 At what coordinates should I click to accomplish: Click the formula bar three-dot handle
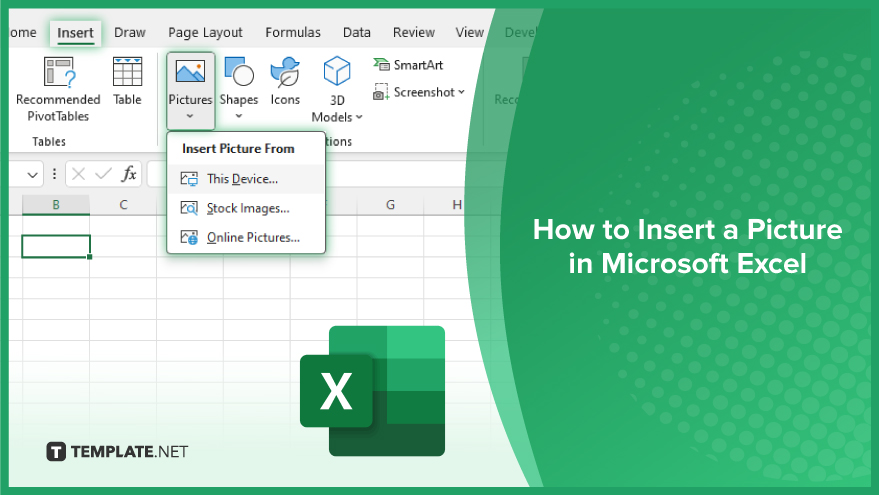[54, 174]
